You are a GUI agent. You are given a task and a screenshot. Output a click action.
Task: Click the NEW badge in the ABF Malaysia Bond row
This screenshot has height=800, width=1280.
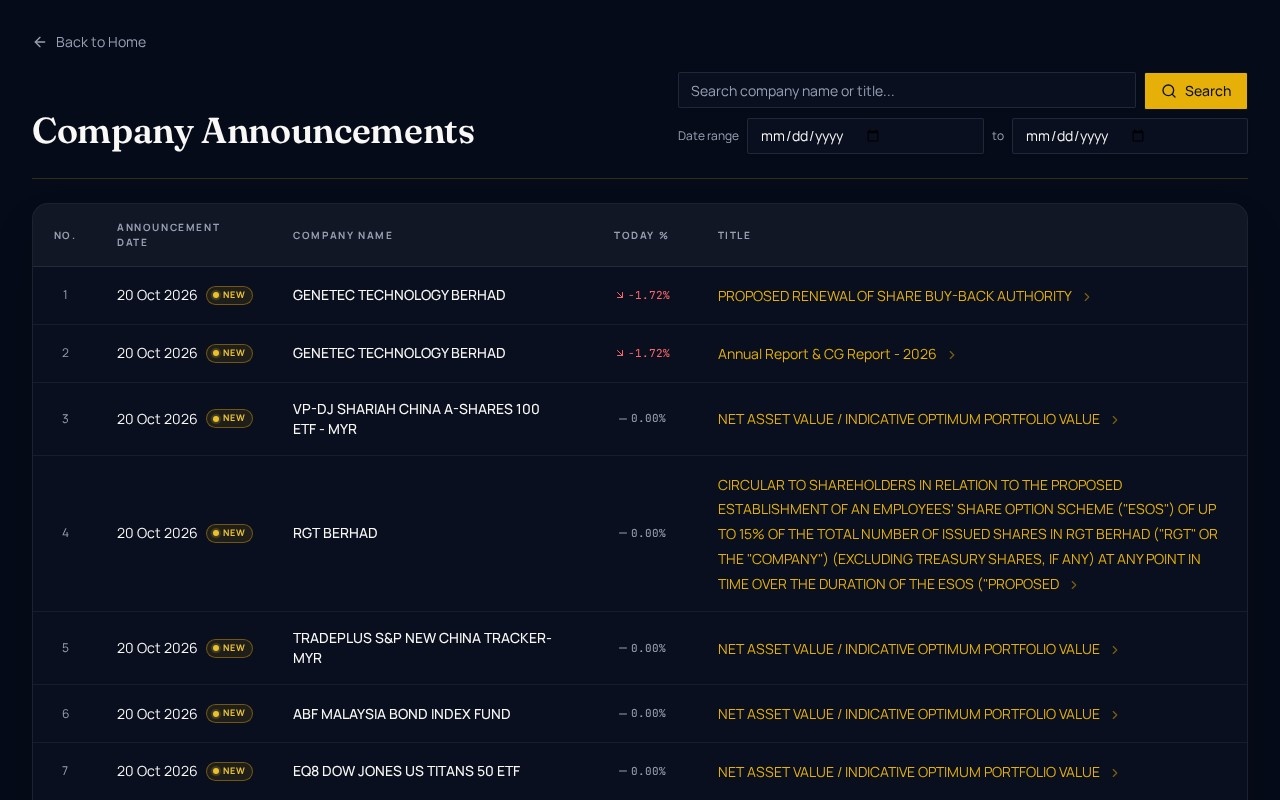[229, 713]
